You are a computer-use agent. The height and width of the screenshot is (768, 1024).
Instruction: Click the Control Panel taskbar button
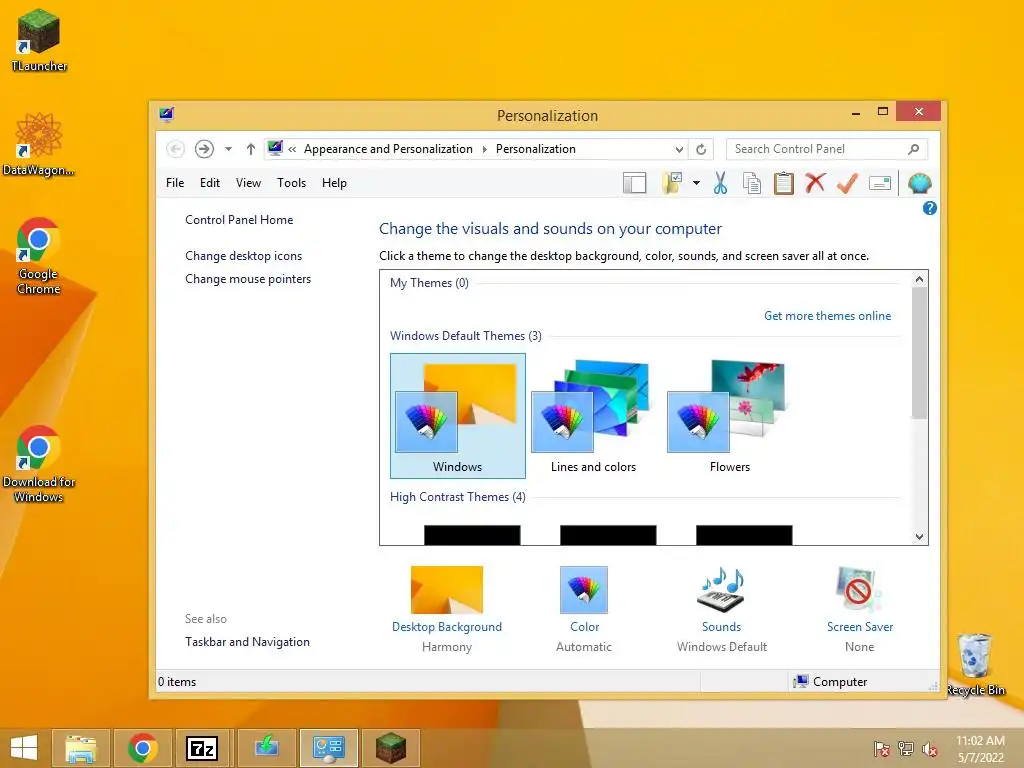coord(328,748)
